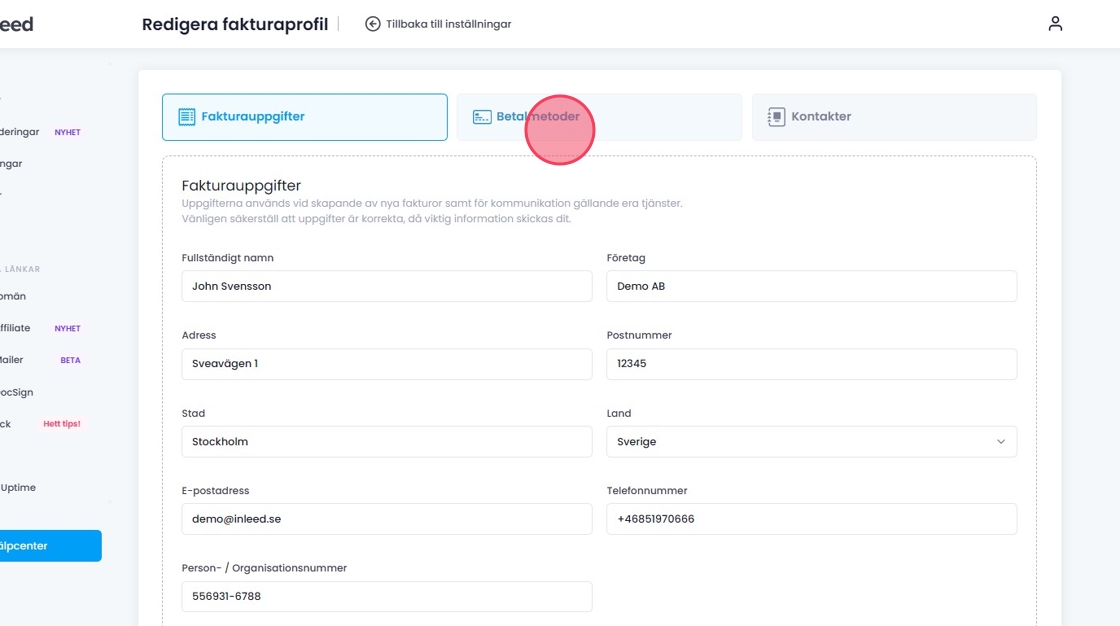Click the user profile icon

(1055, 24)
